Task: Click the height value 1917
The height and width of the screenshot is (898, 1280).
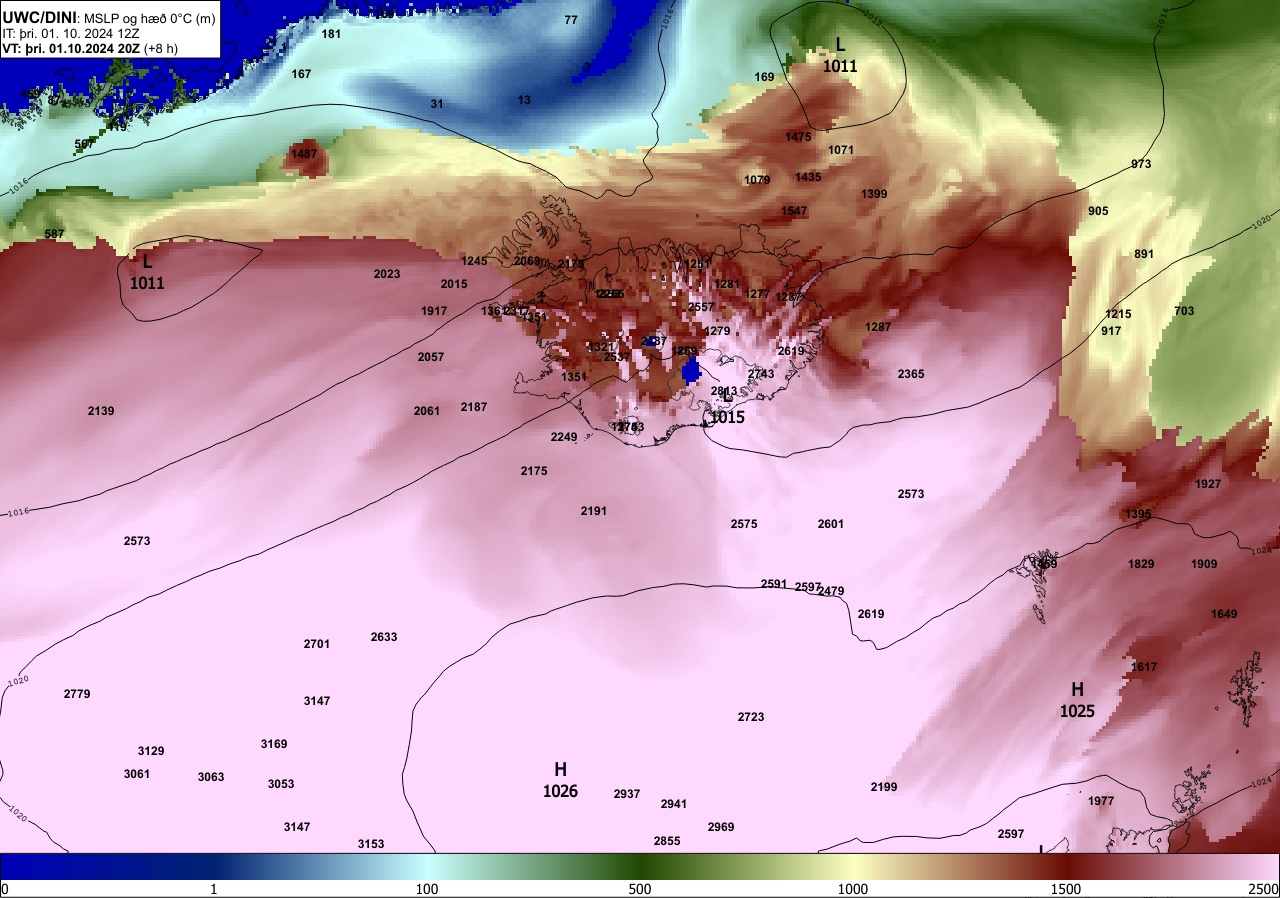Action: click(x=434, y=311)
